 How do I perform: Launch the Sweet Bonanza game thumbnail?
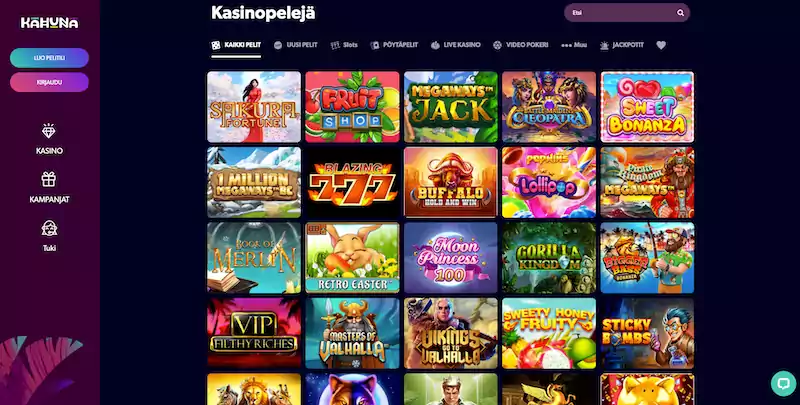point(647,107)
